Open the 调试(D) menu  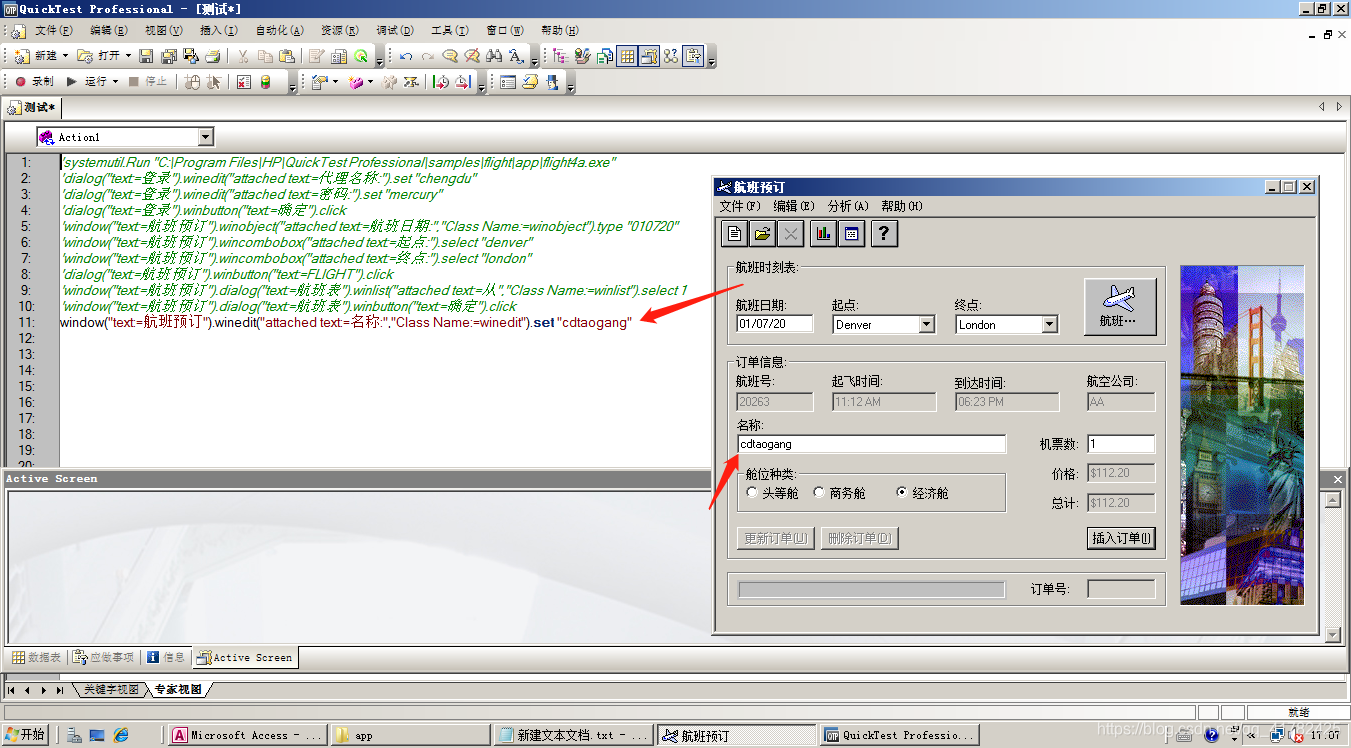pos(396,31)
